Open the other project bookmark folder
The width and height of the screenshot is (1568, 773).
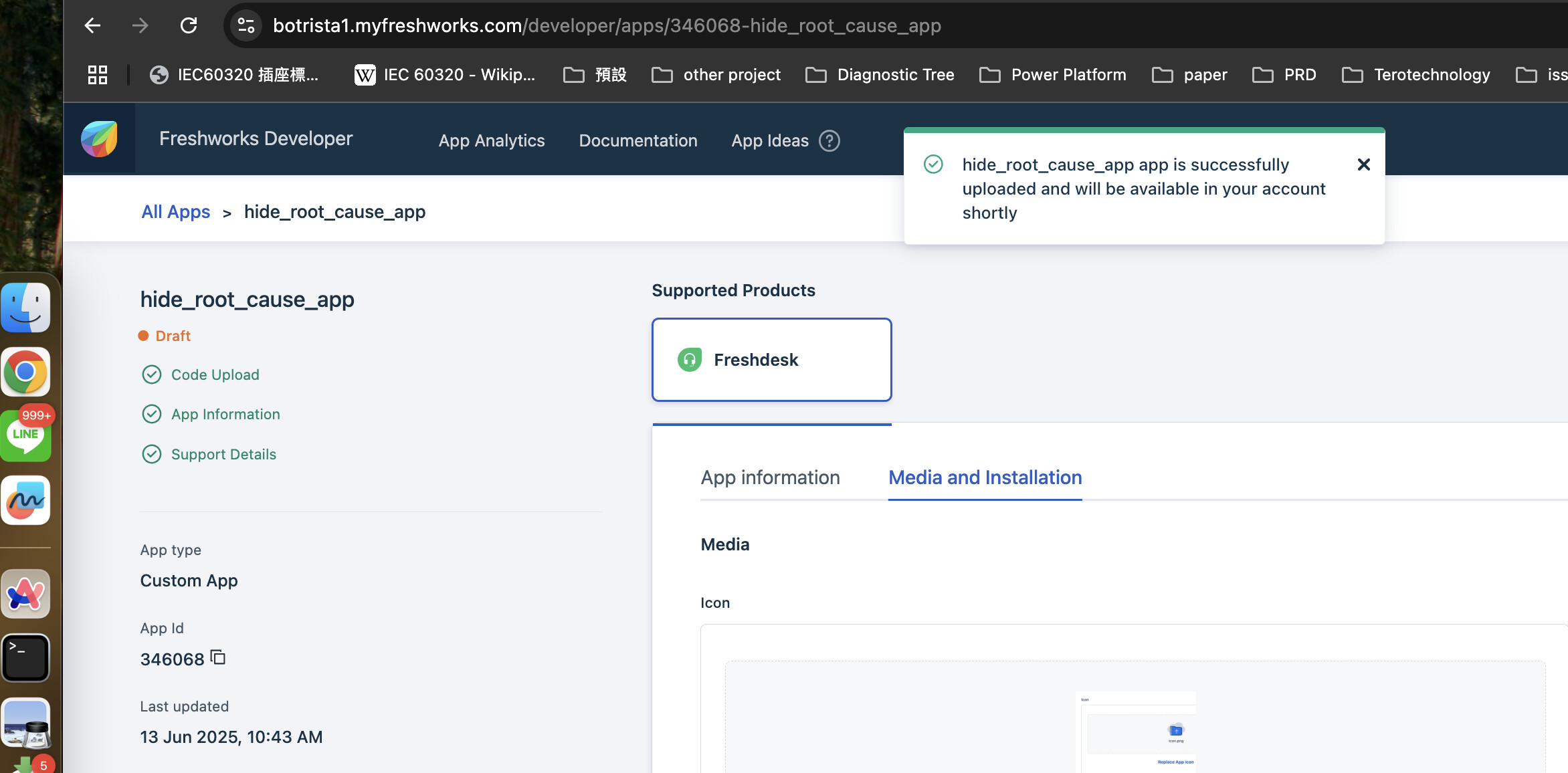click(716, 74)
